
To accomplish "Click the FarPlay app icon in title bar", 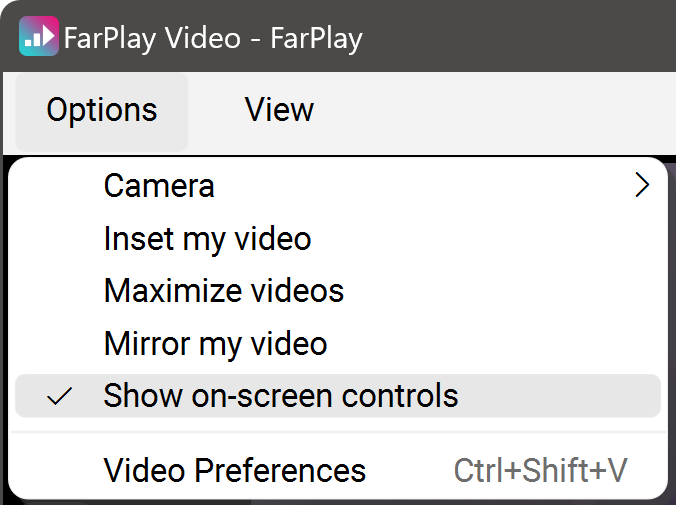I will pos(38,38).
